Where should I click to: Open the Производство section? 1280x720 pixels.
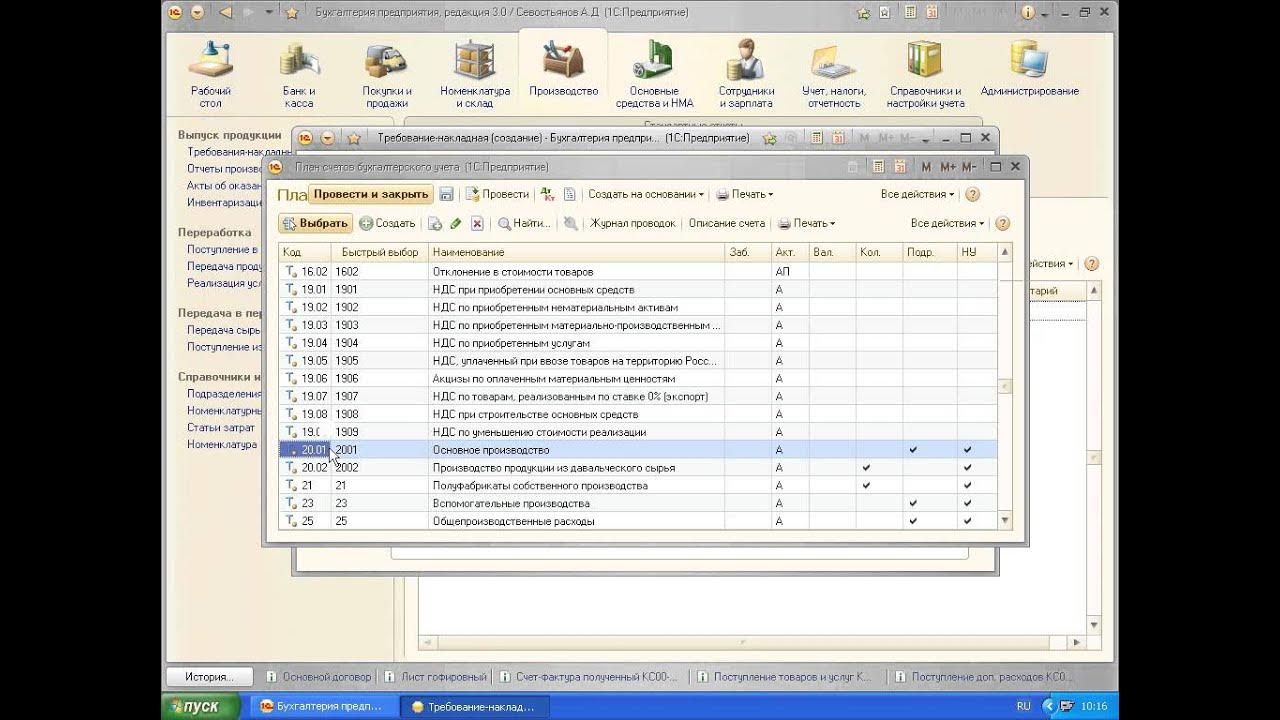click(563, 70)
